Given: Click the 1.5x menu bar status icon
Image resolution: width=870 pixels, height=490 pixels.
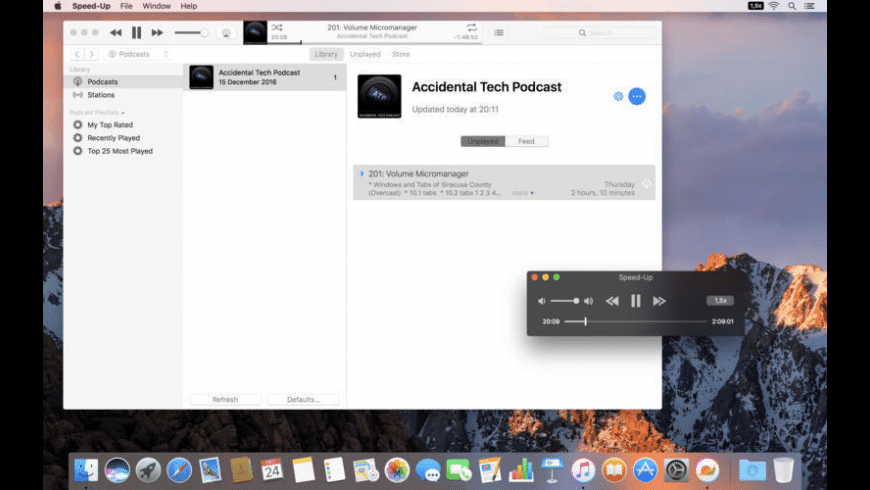Looking at the screenshot, I should pos(756,6).
